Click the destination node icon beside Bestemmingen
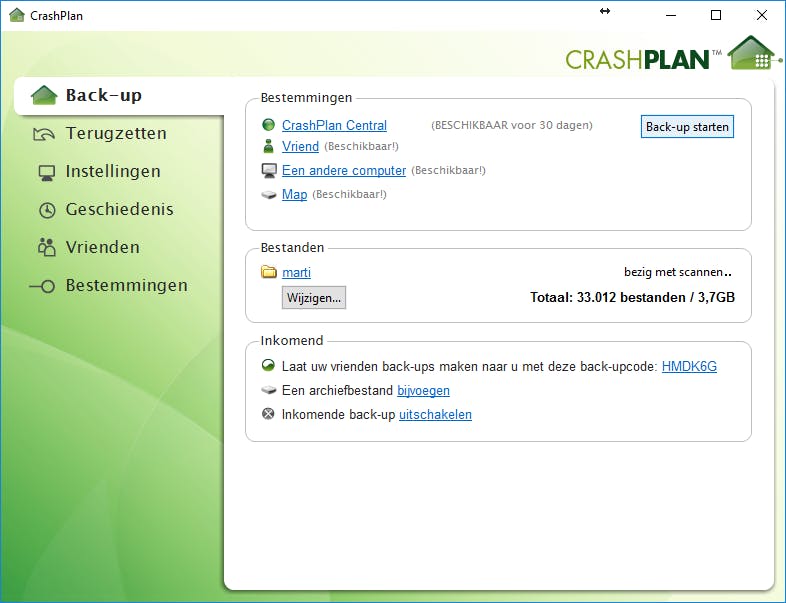This screenshot has height=603, width=786. click(42, 286)
